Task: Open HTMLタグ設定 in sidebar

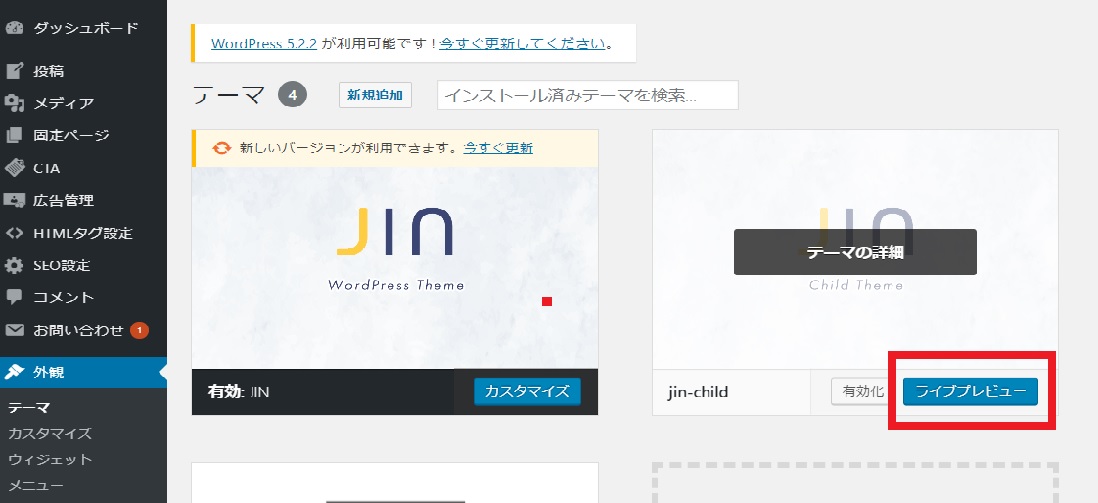Action: click(x=83, y=233)
